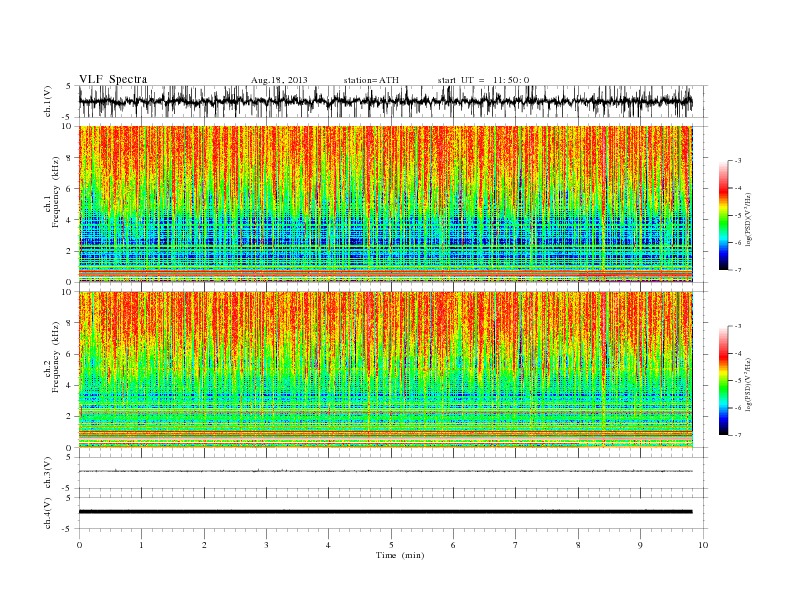
Task: Click the "start UT = 11:50:0" header text
Action: (483, 80)
